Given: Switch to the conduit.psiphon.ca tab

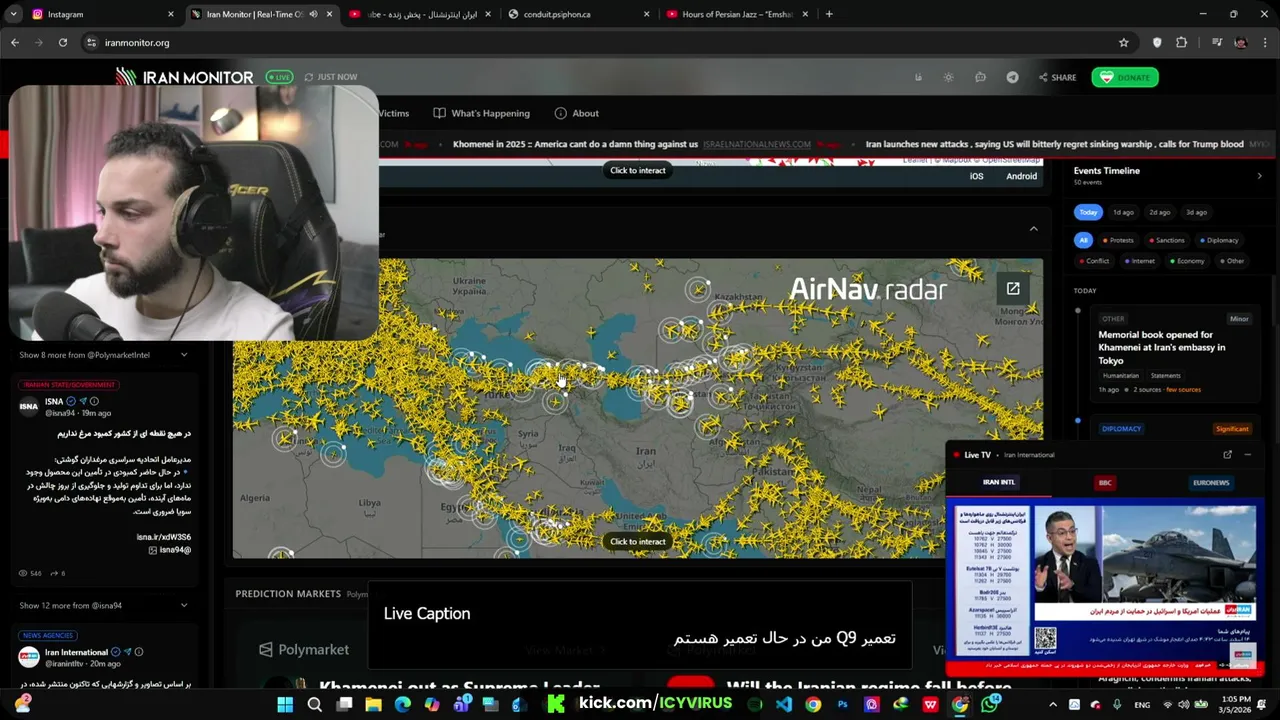Looking at the screenshot, I should point(578,14).
